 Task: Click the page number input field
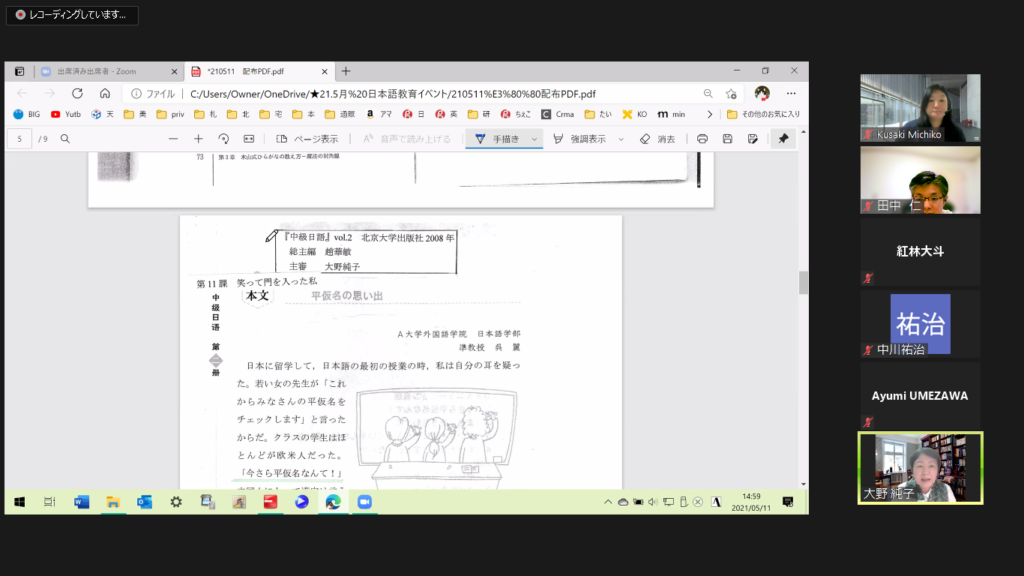point(19,139)
